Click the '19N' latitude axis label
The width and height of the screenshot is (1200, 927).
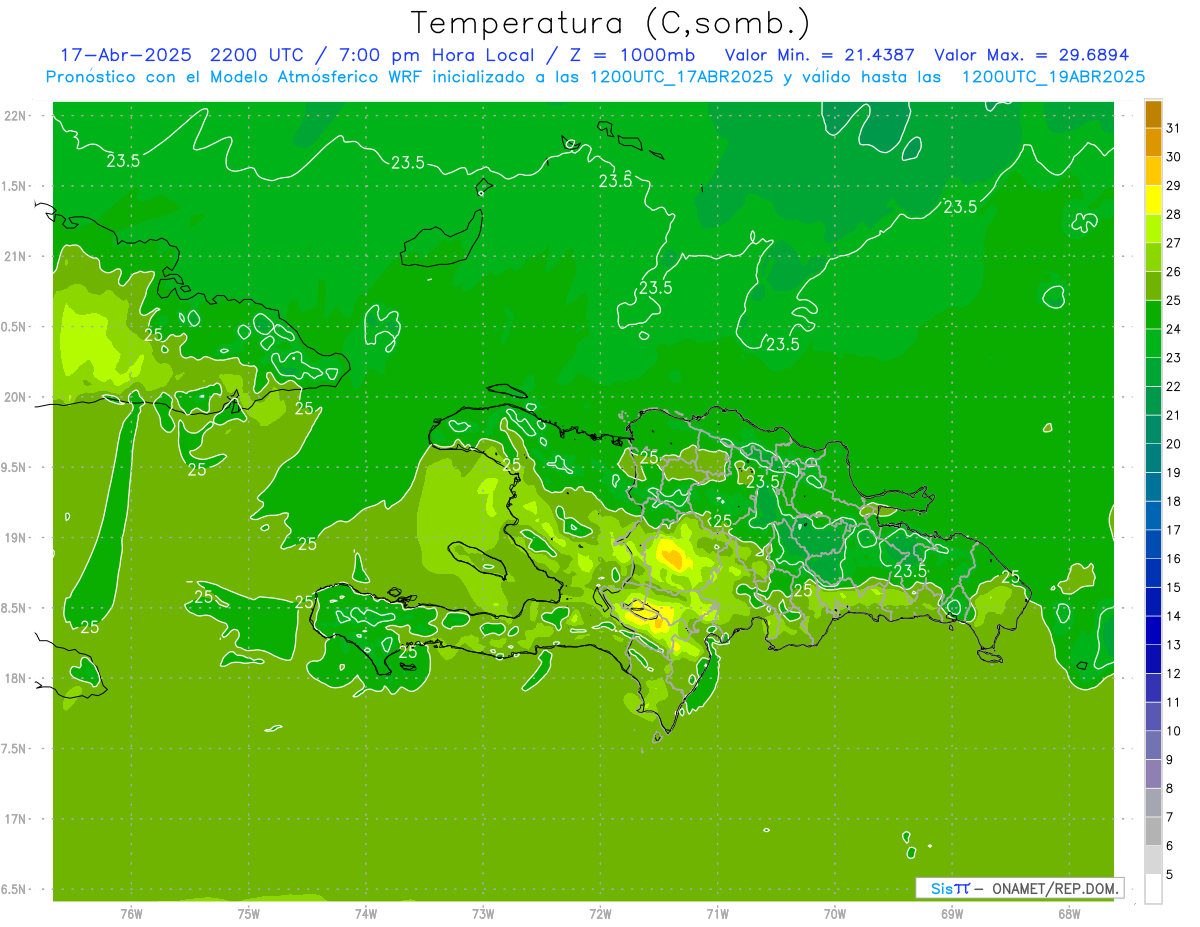pyautogui.click(x=16, y=538)
